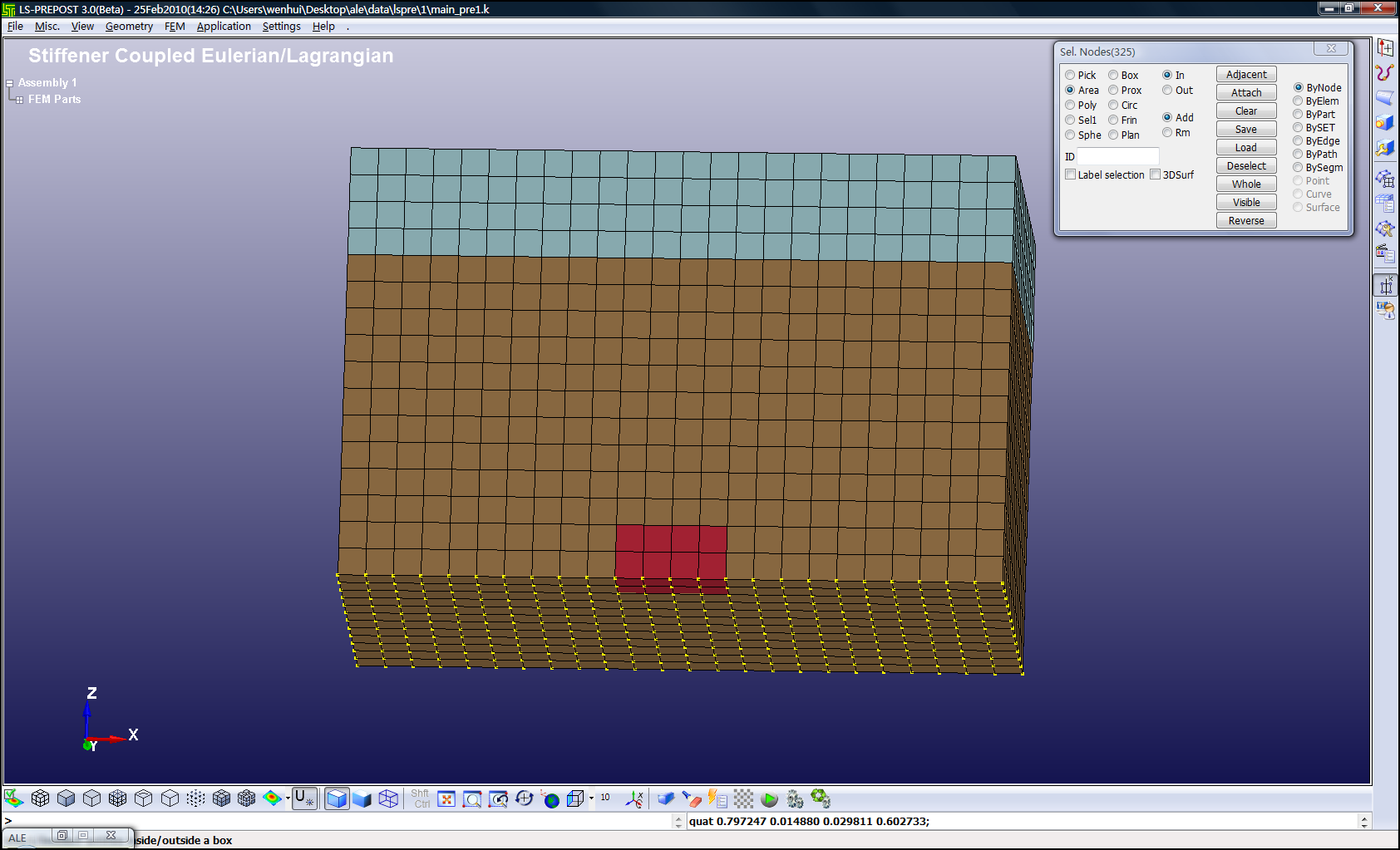Expand the Assembly 1 tree node
Screen dimensions: 1400x850
pos(10,83)
